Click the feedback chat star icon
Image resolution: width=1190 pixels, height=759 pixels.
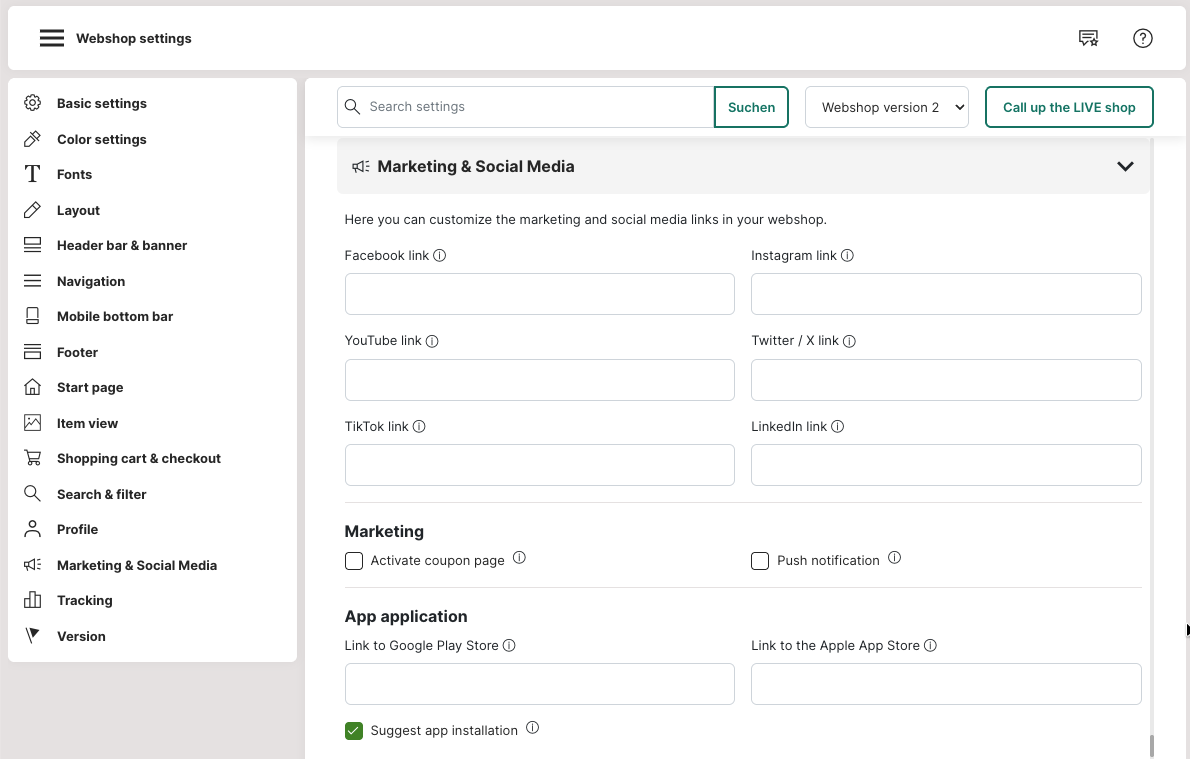1088,38
